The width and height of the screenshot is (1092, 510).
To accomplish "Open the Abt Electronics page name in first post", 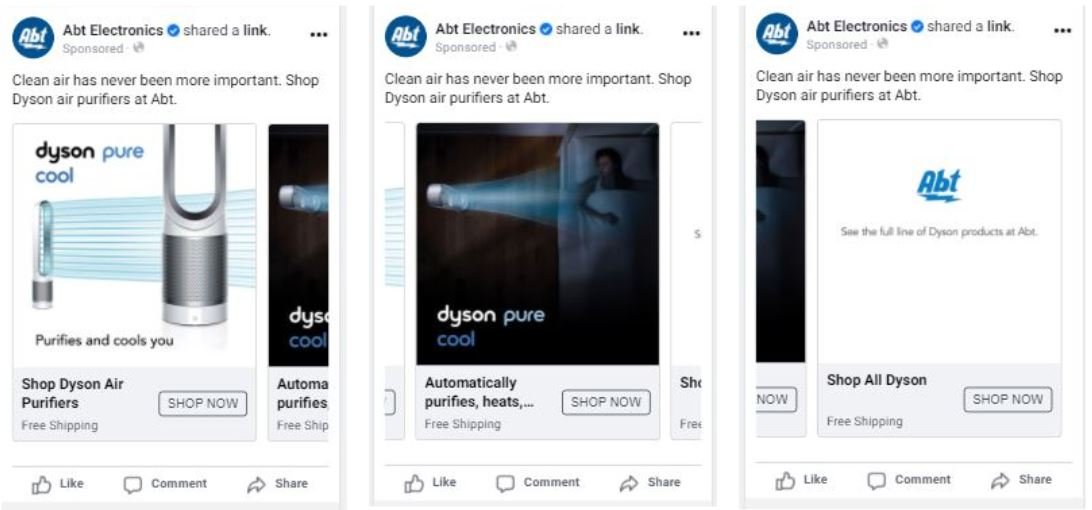I will pyautogui.click(x=113, y=30).
